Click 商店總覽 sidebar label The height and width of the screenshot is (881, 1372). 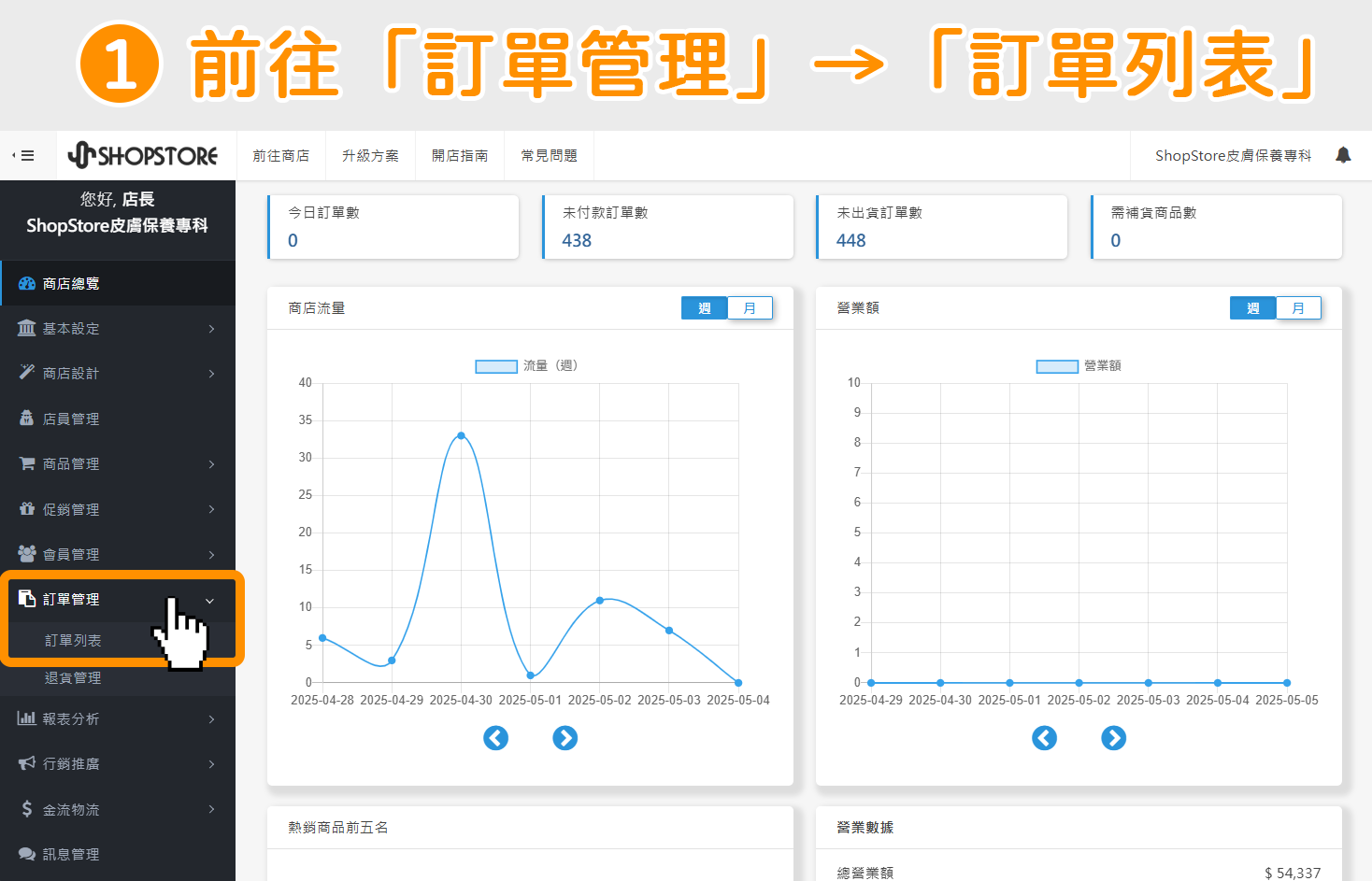(71, 284)
